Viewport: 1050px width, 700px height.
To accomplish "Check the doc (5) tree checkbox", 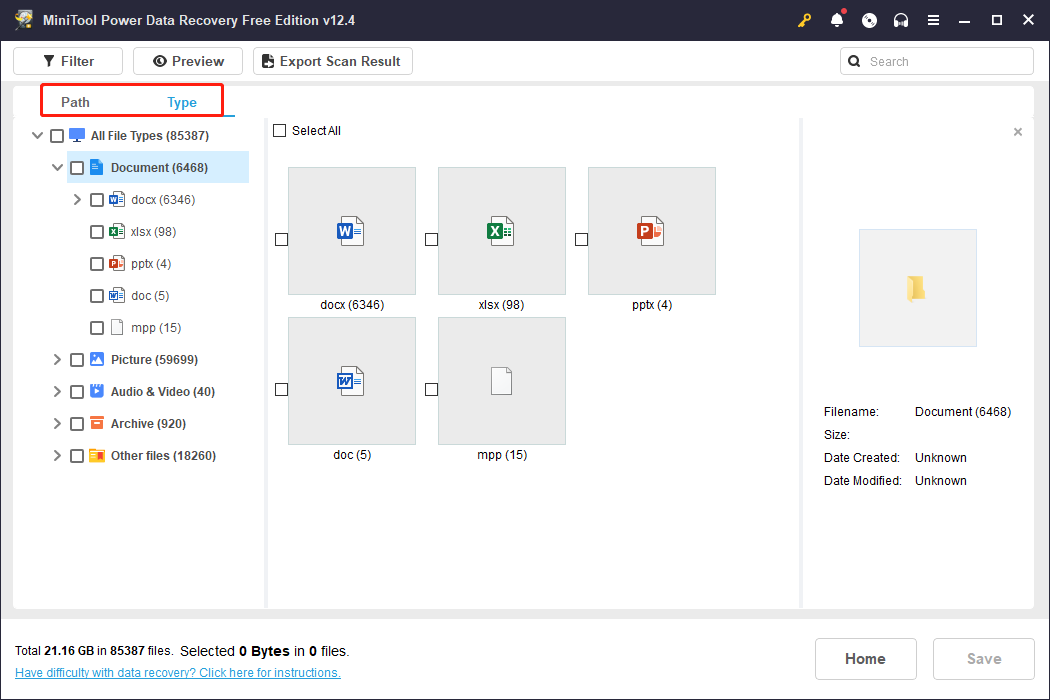I will pyautogui.click(x=97, y=295).
